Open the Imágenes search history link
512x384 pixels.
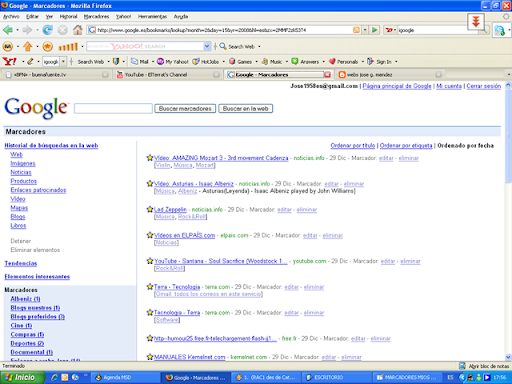pos(23,163)
